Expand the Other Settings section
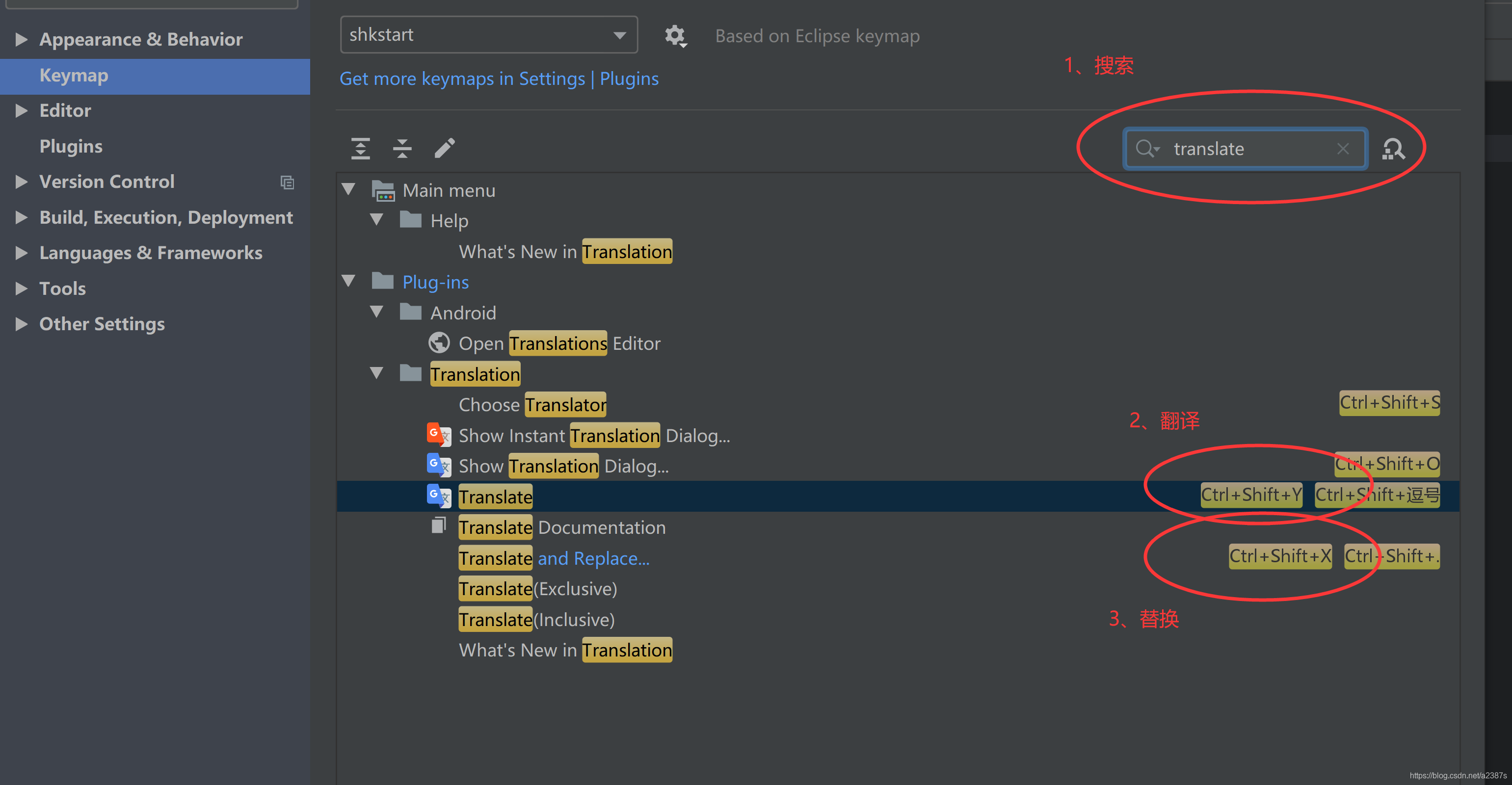1512x785 pixels. [x=22, y=324]
